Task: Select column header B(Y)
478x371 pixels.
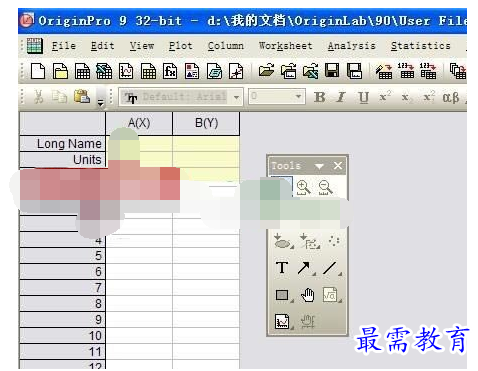Action: point(206,123)
